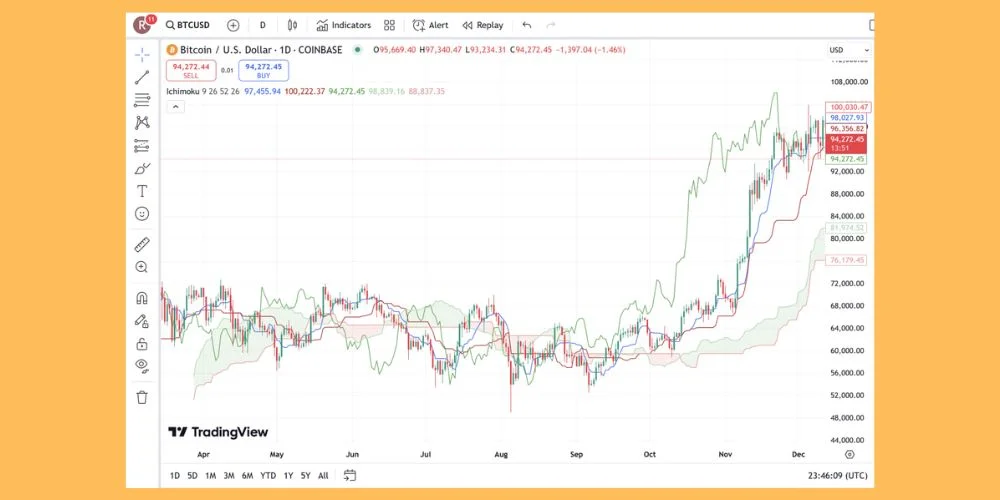Delete drawings with the trash icon
This screenshot has height=500, width=1000.
(142, 397)
